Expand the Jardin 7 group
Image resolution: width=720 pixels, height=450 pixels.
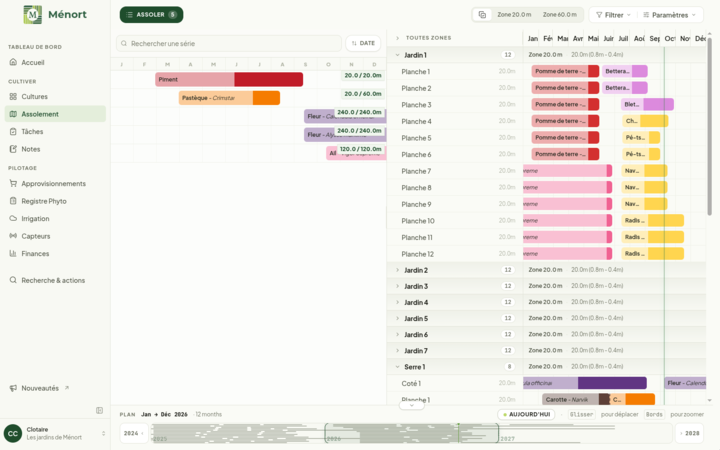click(x=398, y=350)
